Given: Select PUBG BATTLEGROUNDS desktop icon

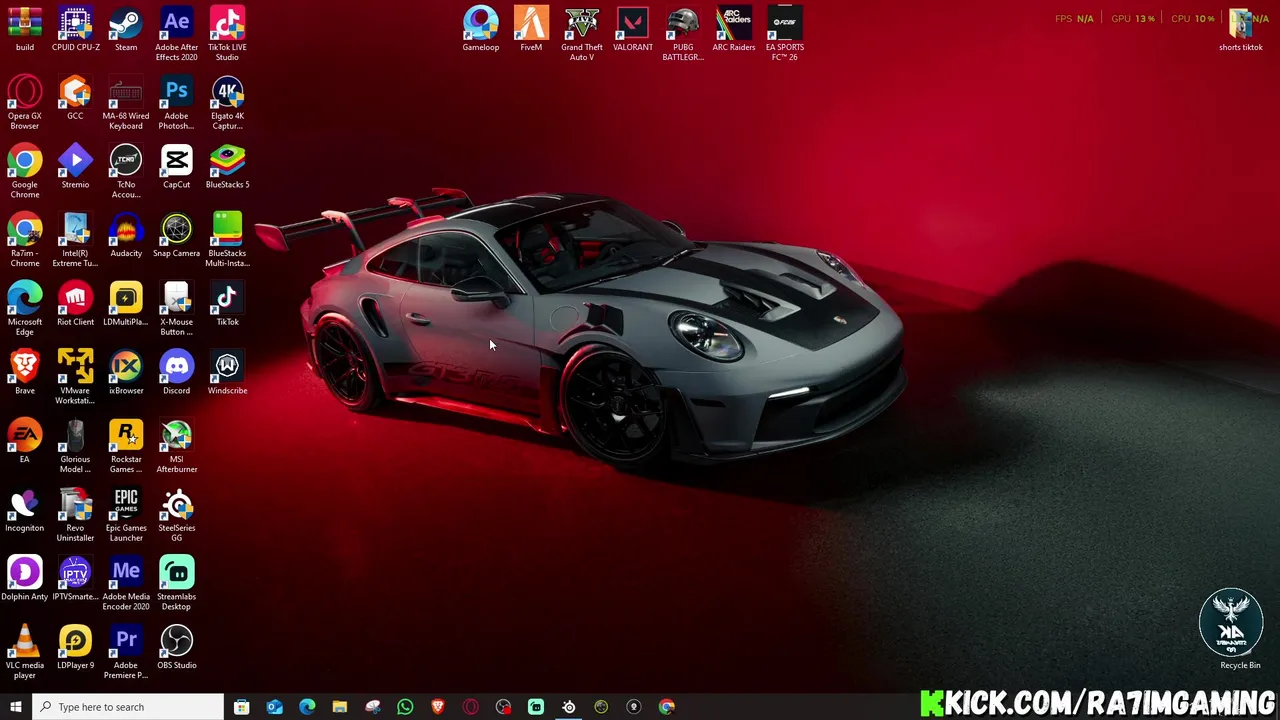Looking at the screenshot, I should (683, 33).
